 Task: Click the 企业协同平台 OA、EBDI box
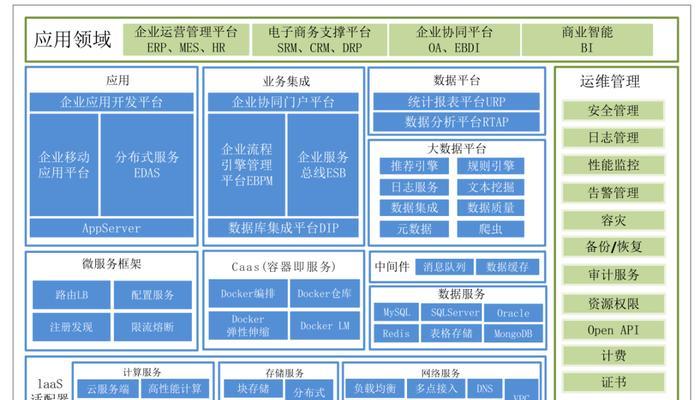(454, 40)
